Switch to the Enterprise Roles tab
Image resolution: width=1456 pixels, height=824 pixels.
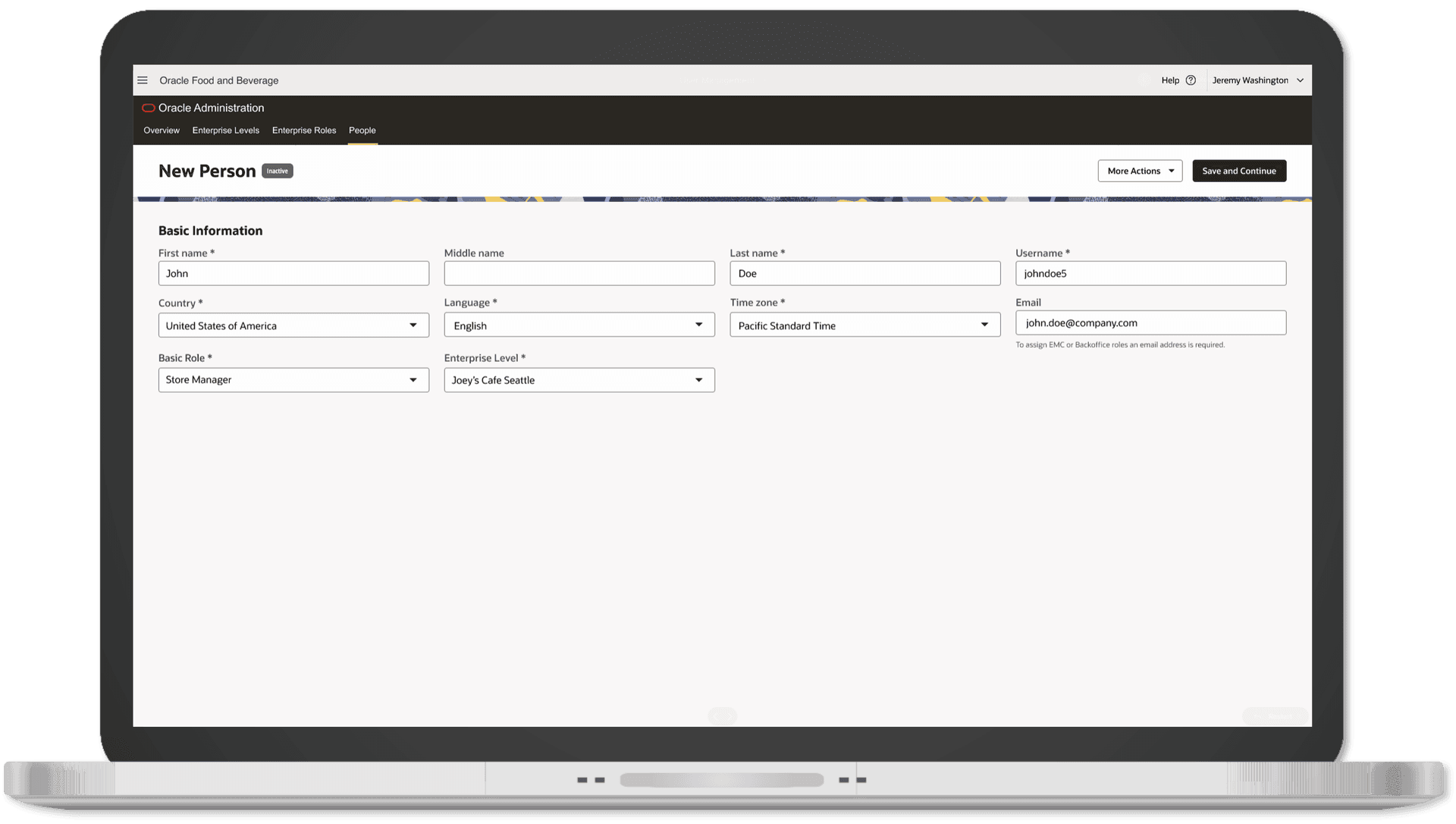coord(304,131)
